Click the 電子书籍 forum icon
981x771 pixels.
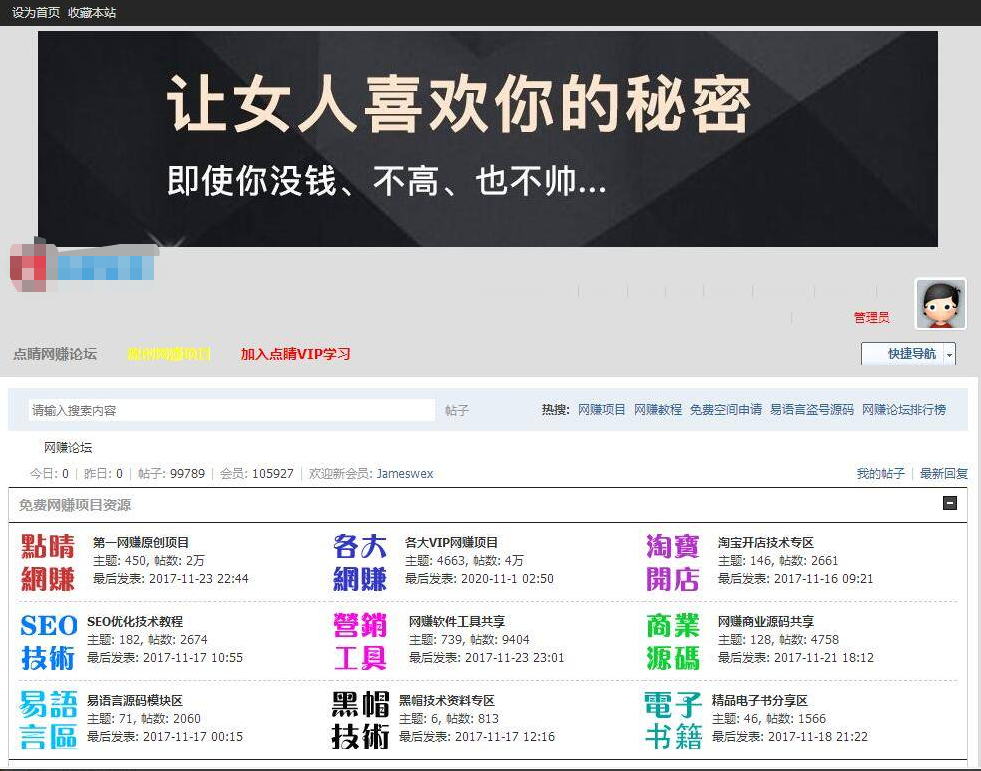point(673,719)
